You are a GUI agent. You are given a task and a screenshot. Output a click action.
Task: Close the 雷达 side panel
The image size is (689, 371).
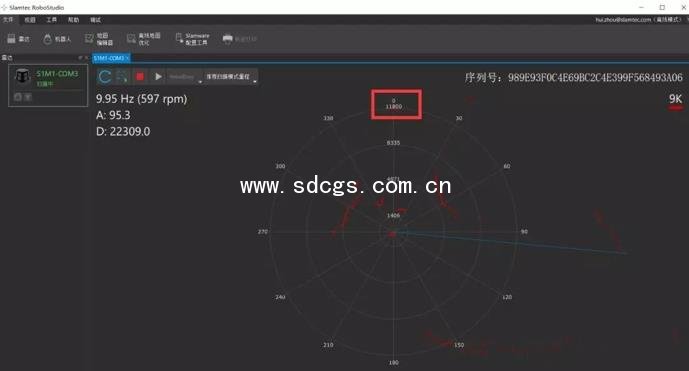86,58
